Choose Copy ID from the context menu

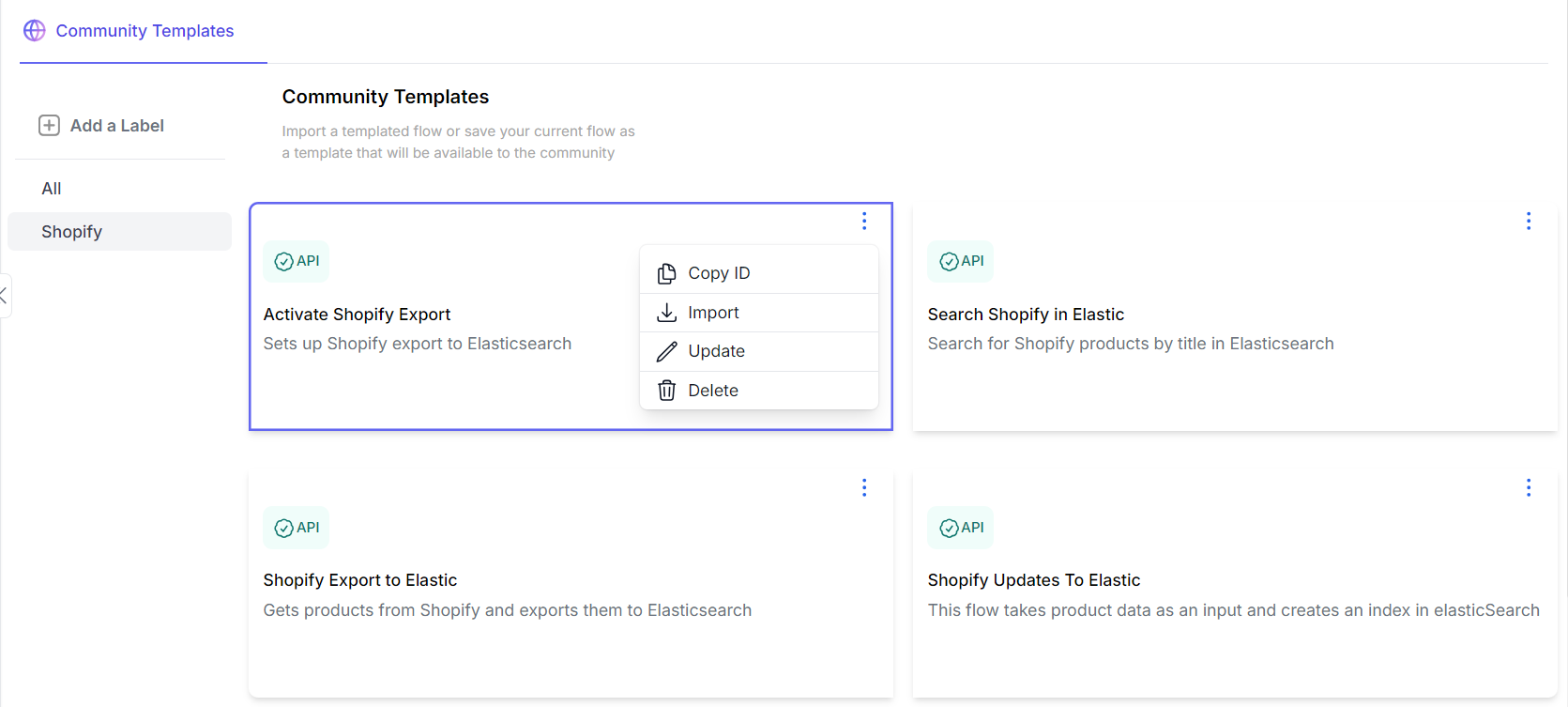tap(758, 273)
